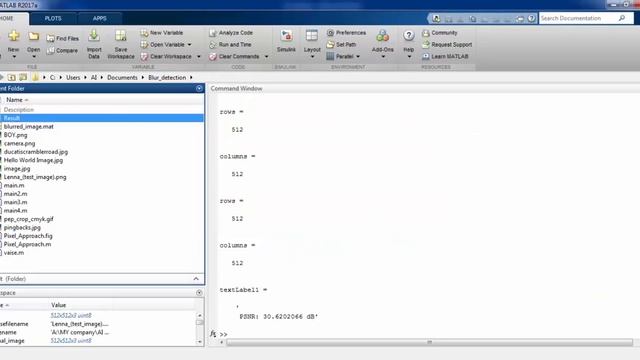Click the Parallel button

coord(340,56)
